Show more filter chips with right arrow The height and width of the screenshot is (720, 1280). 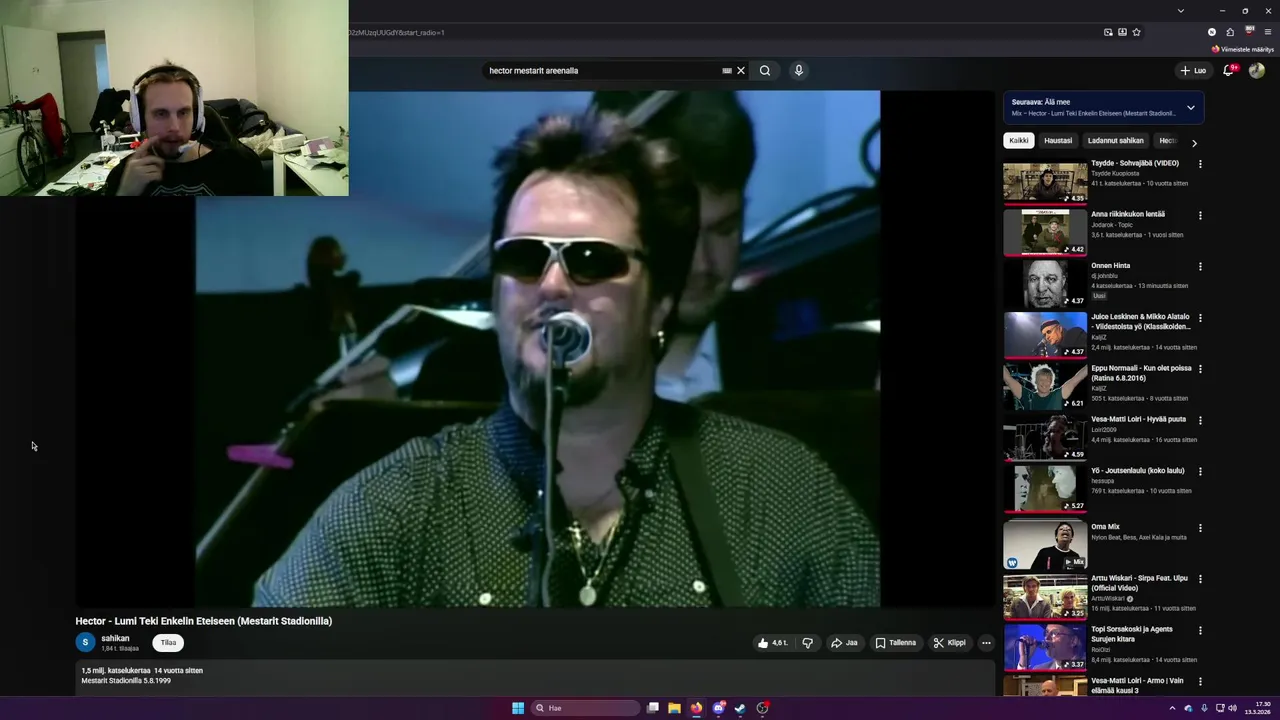coord(1193,142)
